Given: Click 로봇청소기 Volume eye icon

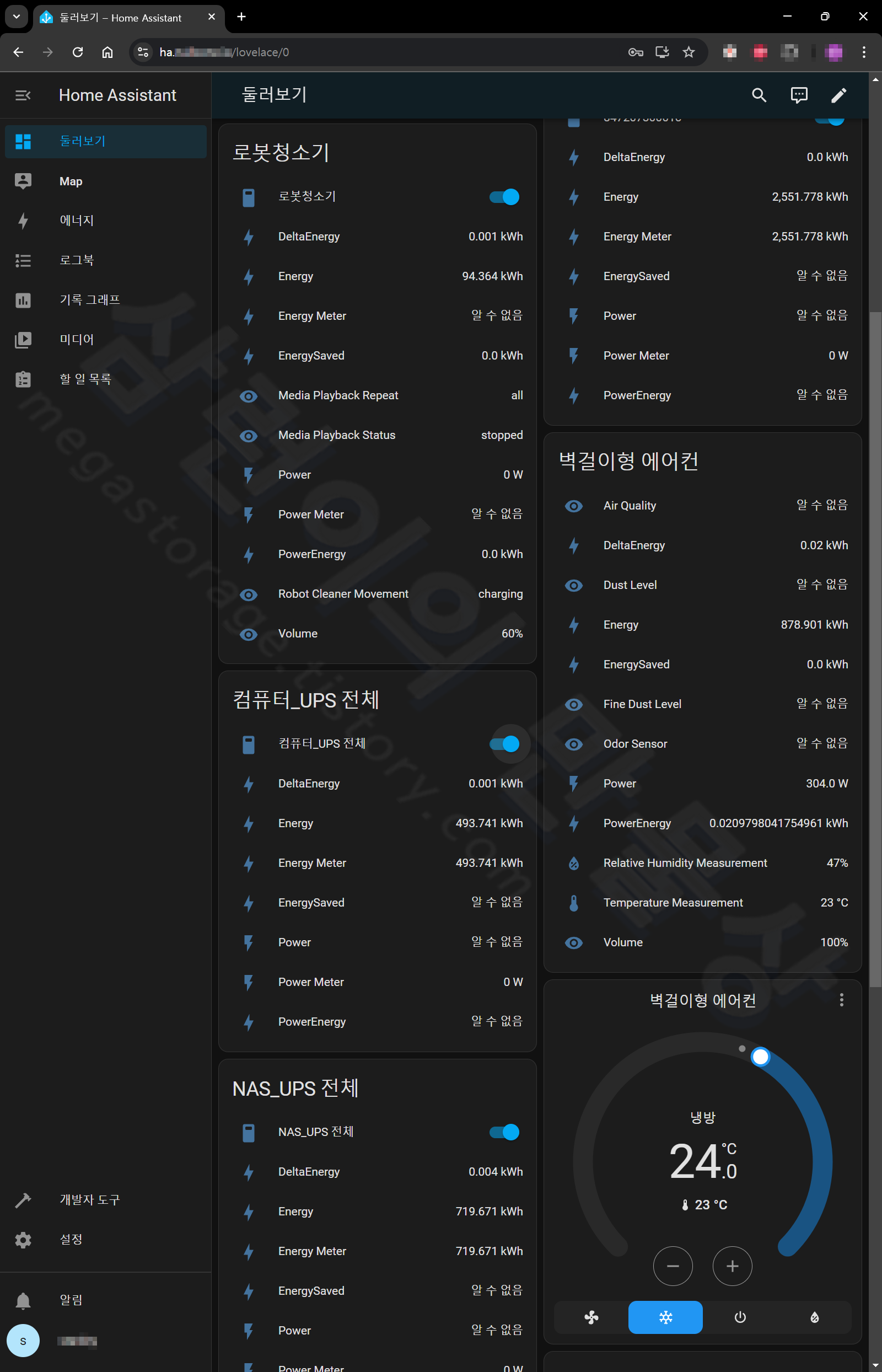Looking at the screenshot, I should [x=249, y=634].
